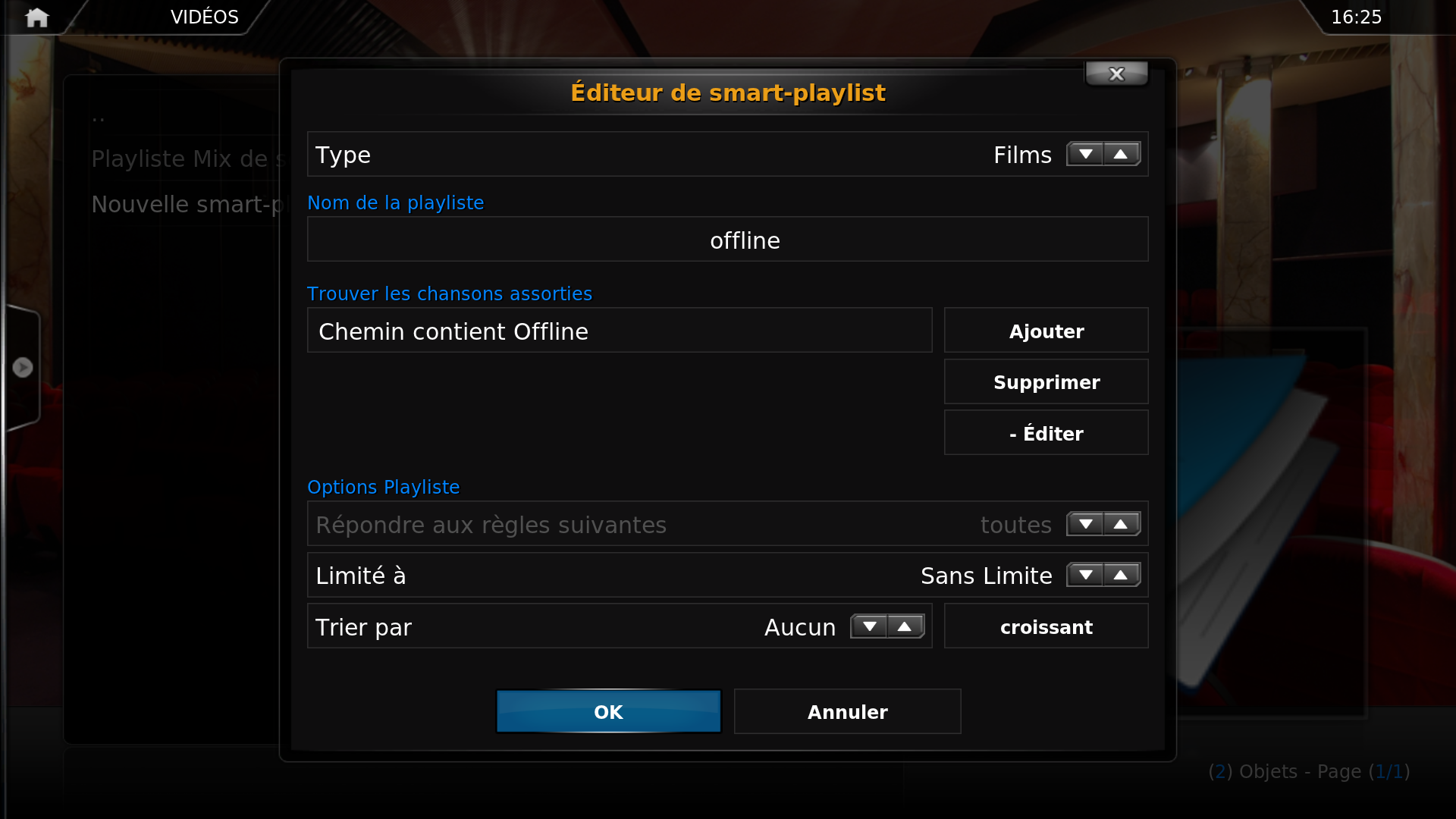Click the Éditer rule button
This screenshot has height=819, width=1456.
click(x=1046, y=433)
